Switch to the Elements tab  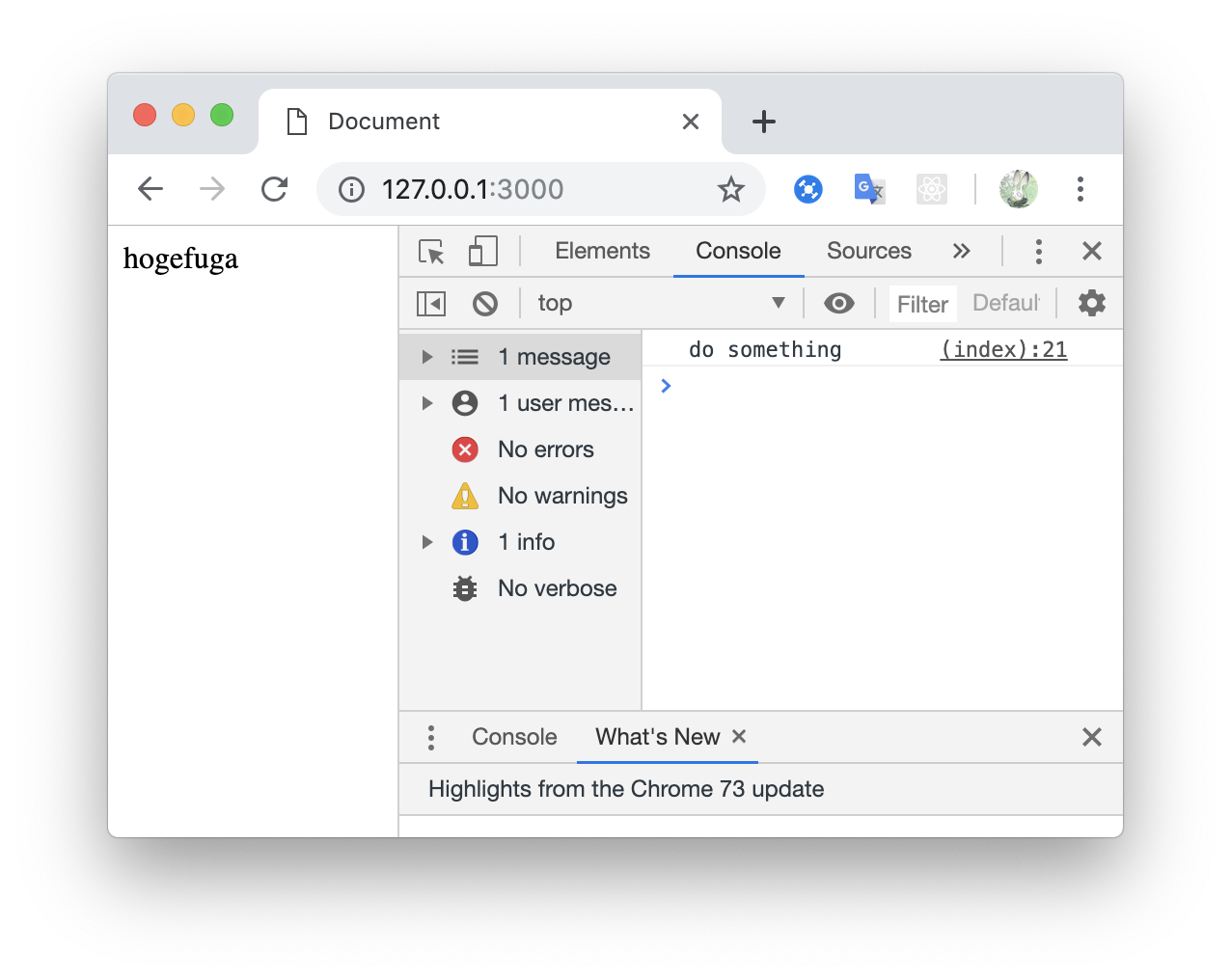coord(602,251)
